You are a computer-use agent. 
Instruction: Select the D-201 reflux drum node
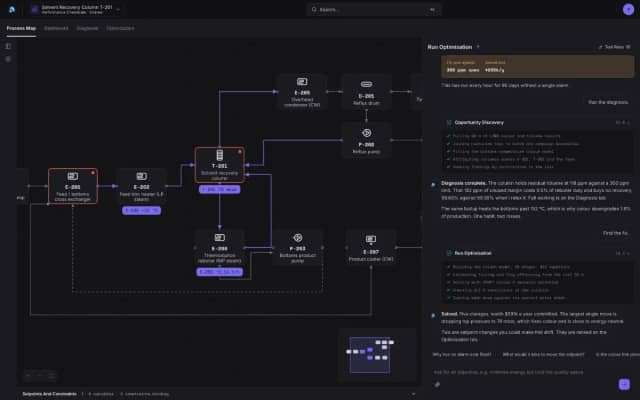pyautogui.click(x=366, y=92)
